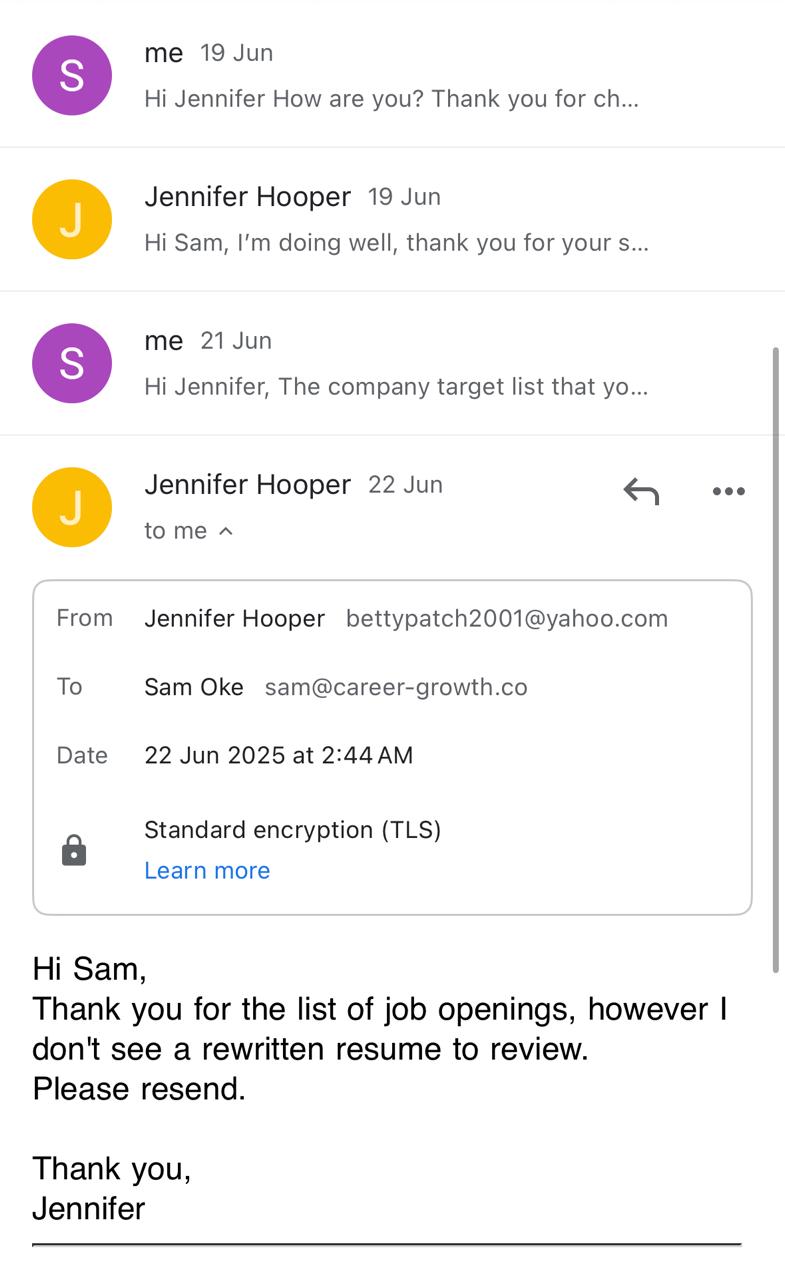
Task: Click the vertical scrollbar on the right
Action: (x=776, y=660)
